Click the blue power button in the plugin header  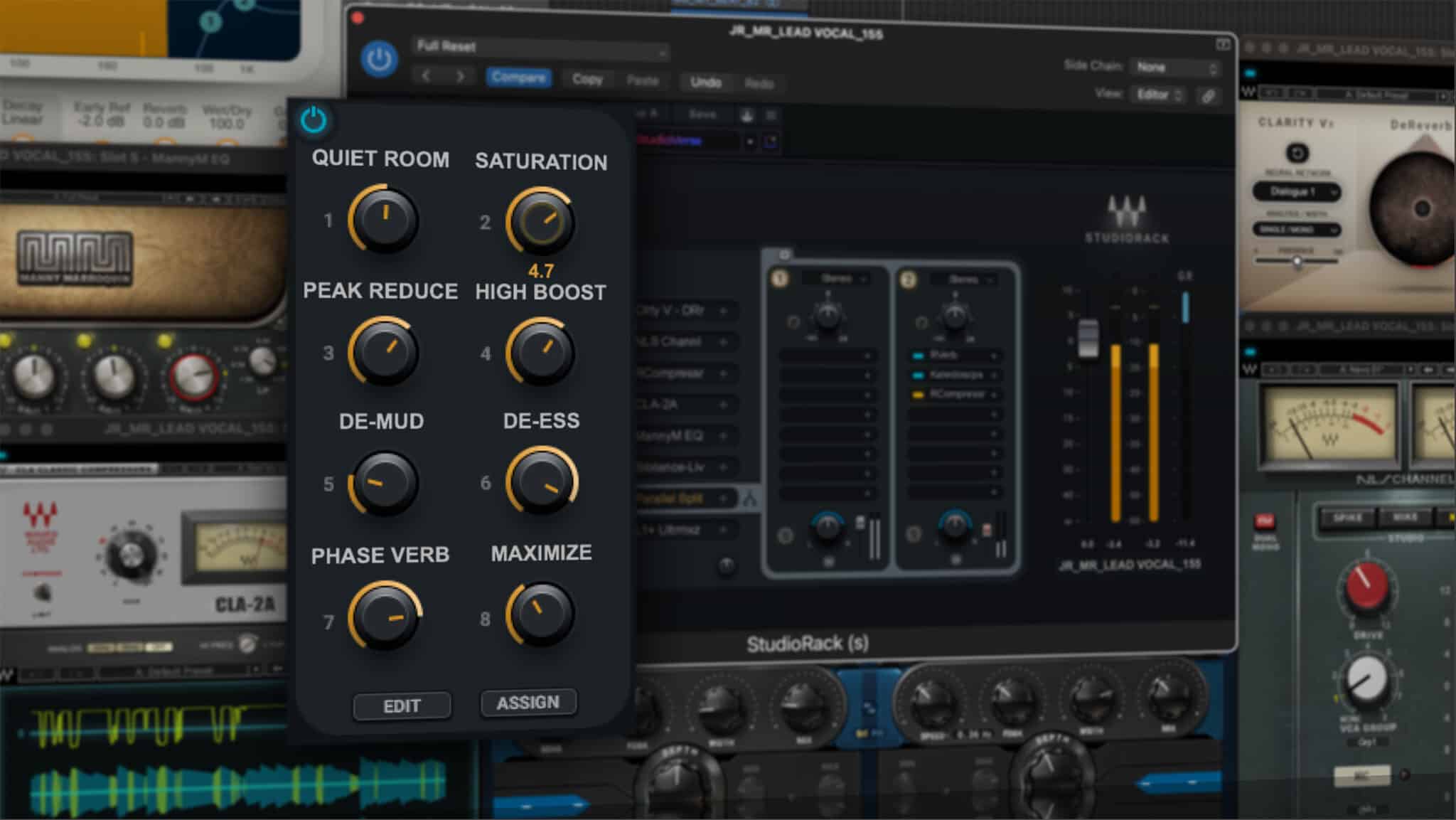click(379, 59)
